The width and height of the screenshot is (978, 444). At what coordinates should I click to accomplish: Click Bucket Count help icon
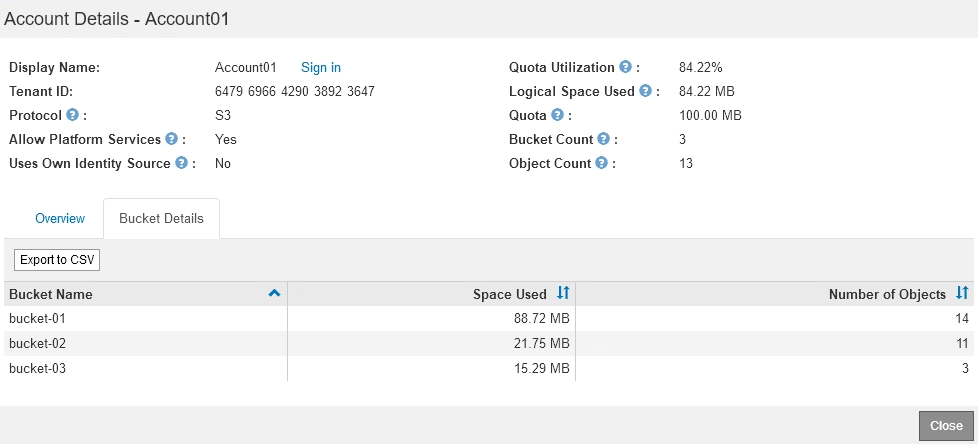tap(604, 139)
